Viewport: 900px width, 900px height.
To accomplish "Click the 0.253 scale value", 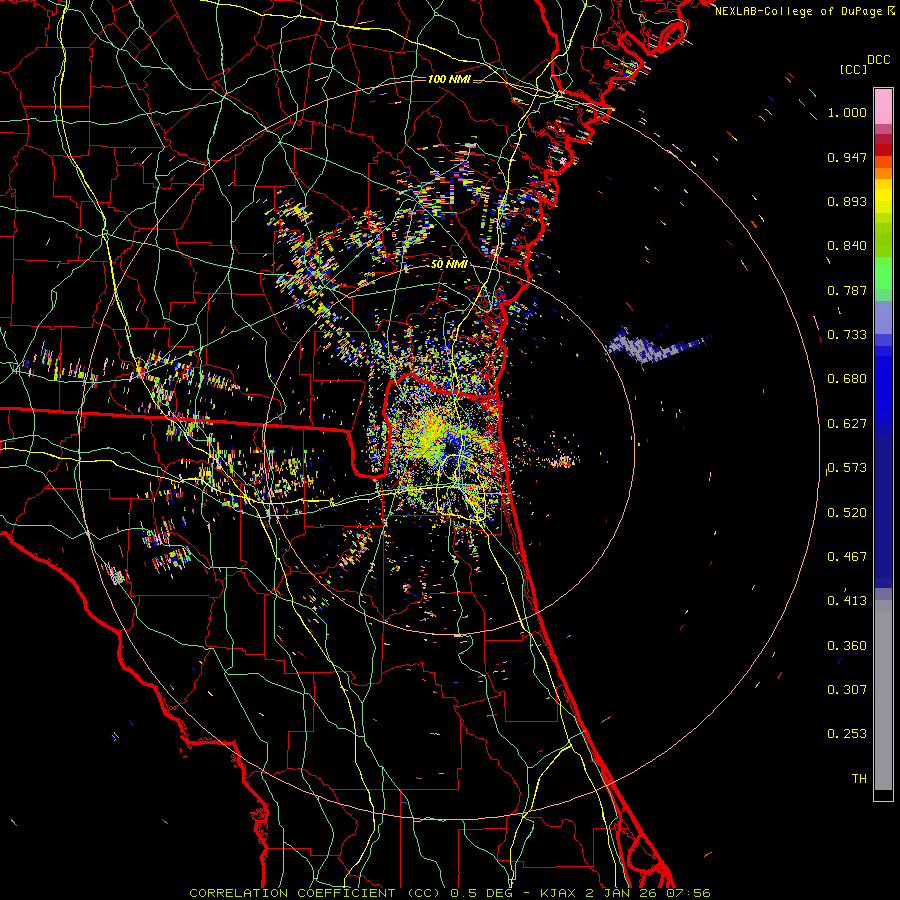I will (847, 734).
